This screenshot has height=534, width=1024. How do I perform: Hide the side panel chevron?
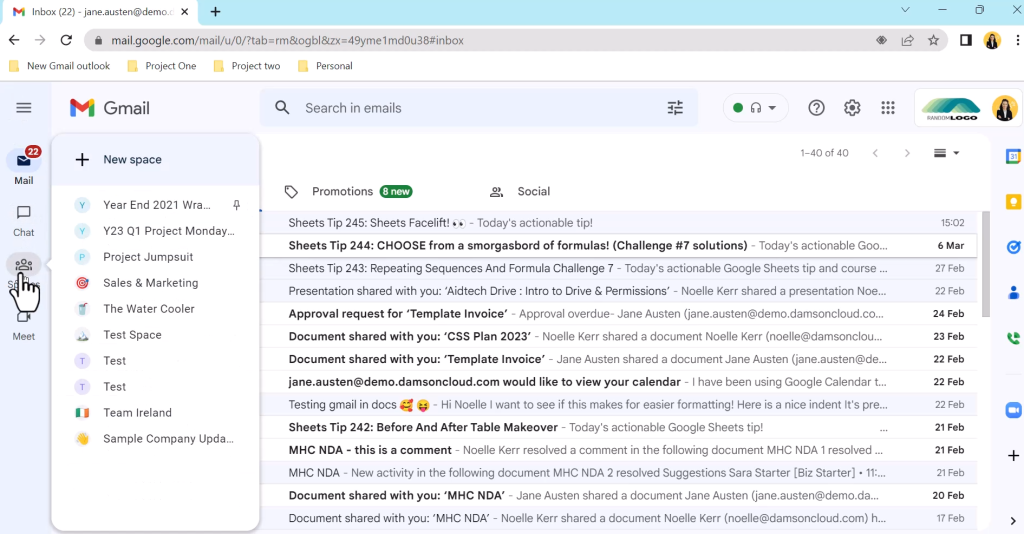pos(1013,520)
